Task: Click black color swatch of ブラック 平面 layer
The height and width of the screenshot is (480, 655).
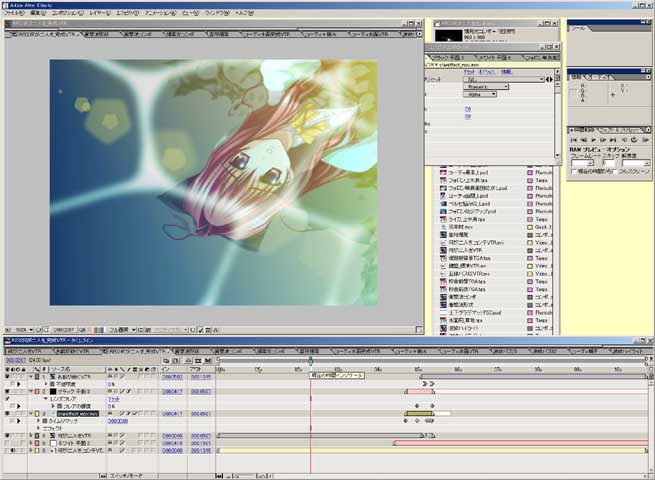Action: click(x=53, y=392)
